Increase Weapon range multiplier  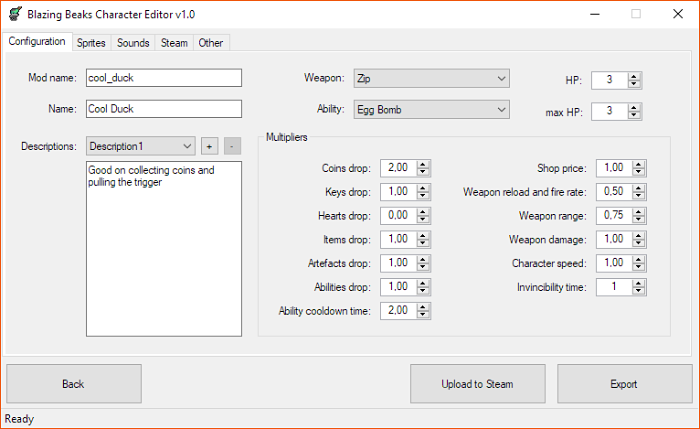pyautogui.click(x=639, y=212)
